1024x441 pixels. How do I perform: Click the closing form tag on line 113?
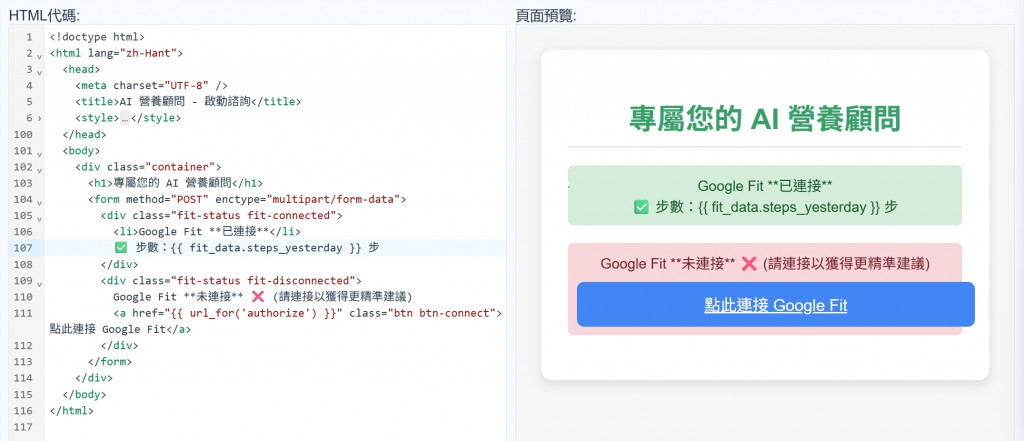click(110, 361)
